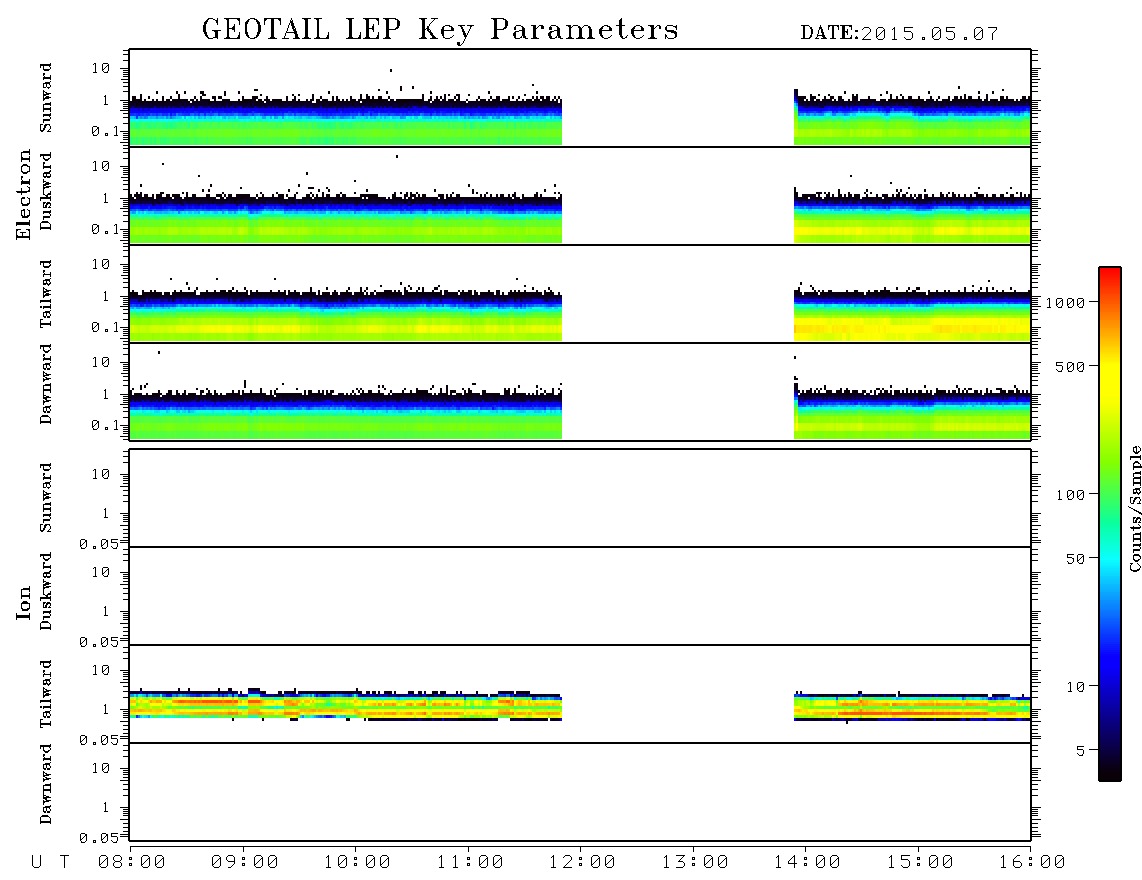1142x880 pixels.
Task: Click the 12:00 time tick label
Action: tap(582, 863)
